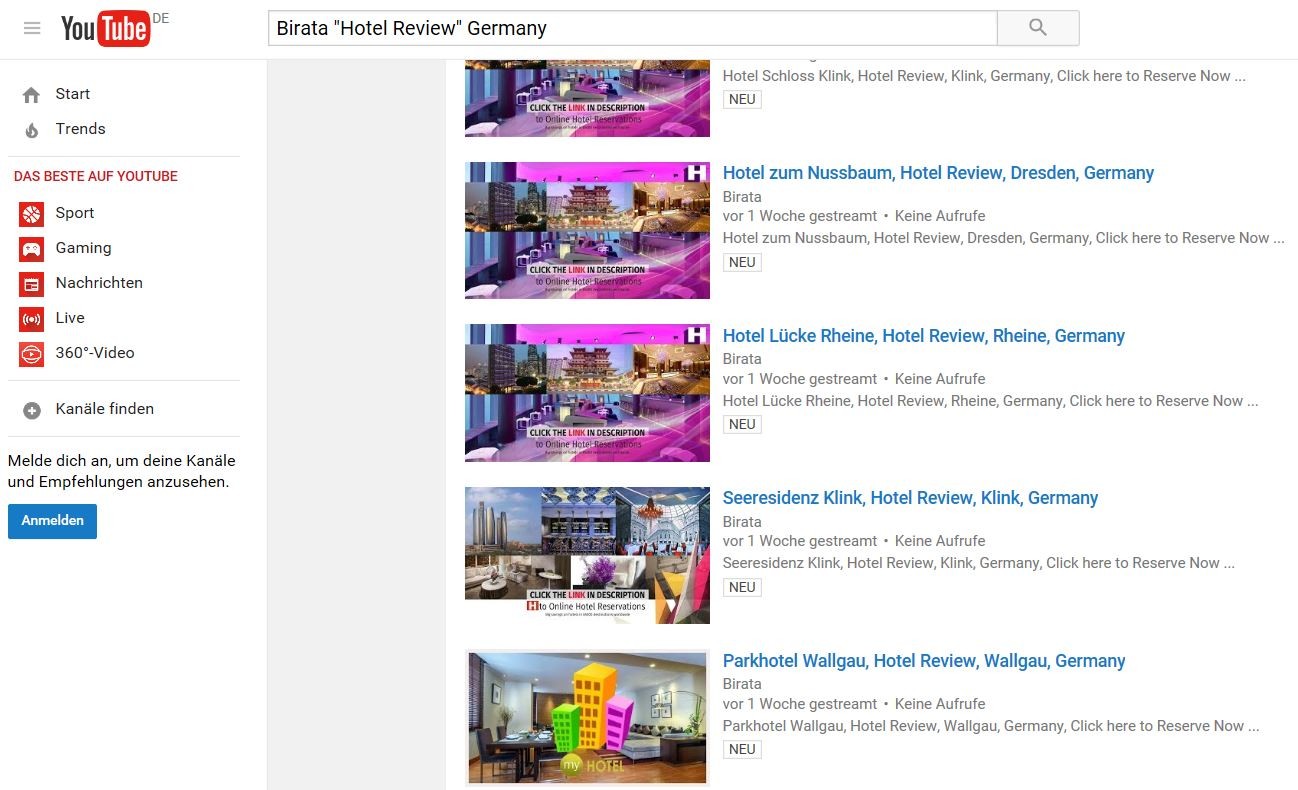The height and width of the screenshot is (790, 1298).
Task: Click the Anmelden sign-in button
Action: (52, 521)
